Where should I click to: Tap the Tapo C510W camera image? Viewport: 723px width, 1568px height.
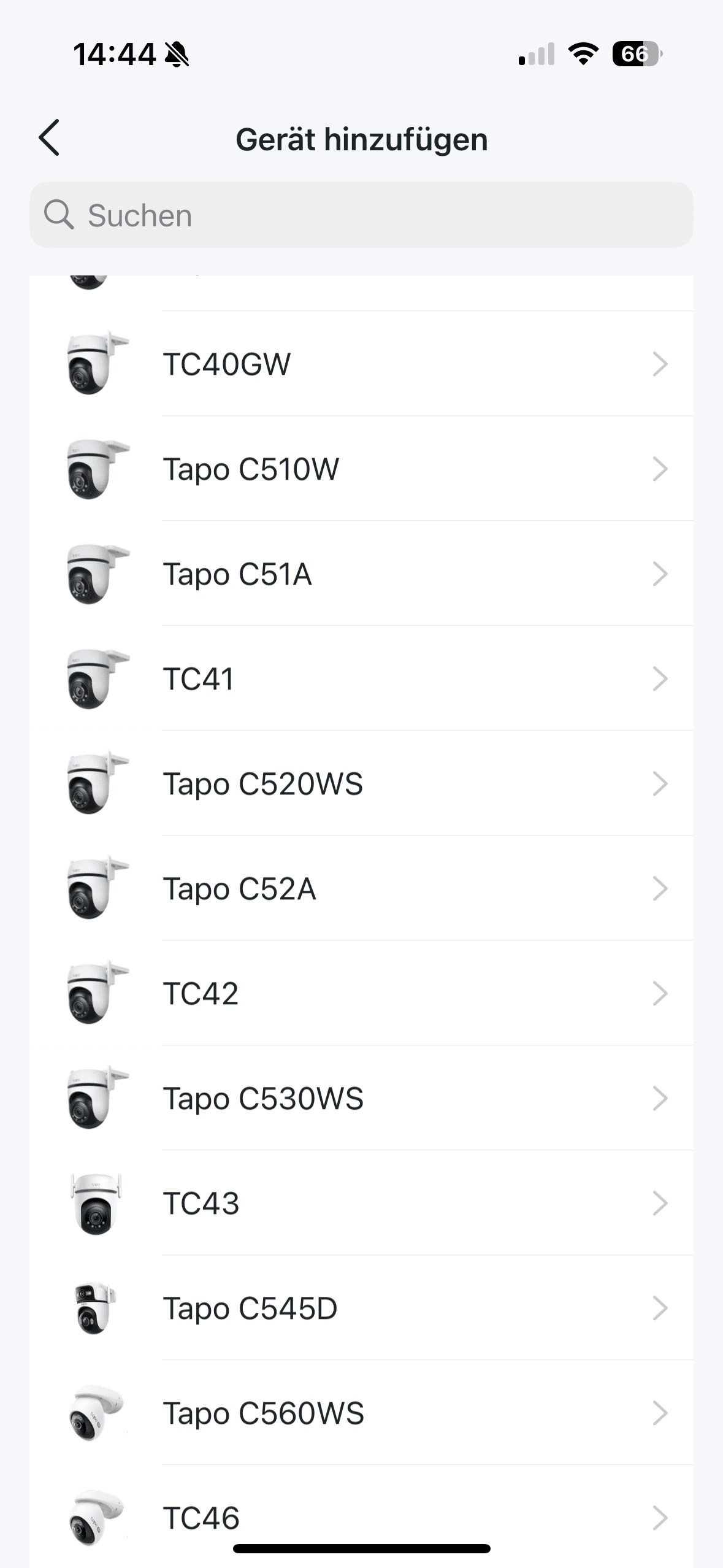[x=96, y=469]
